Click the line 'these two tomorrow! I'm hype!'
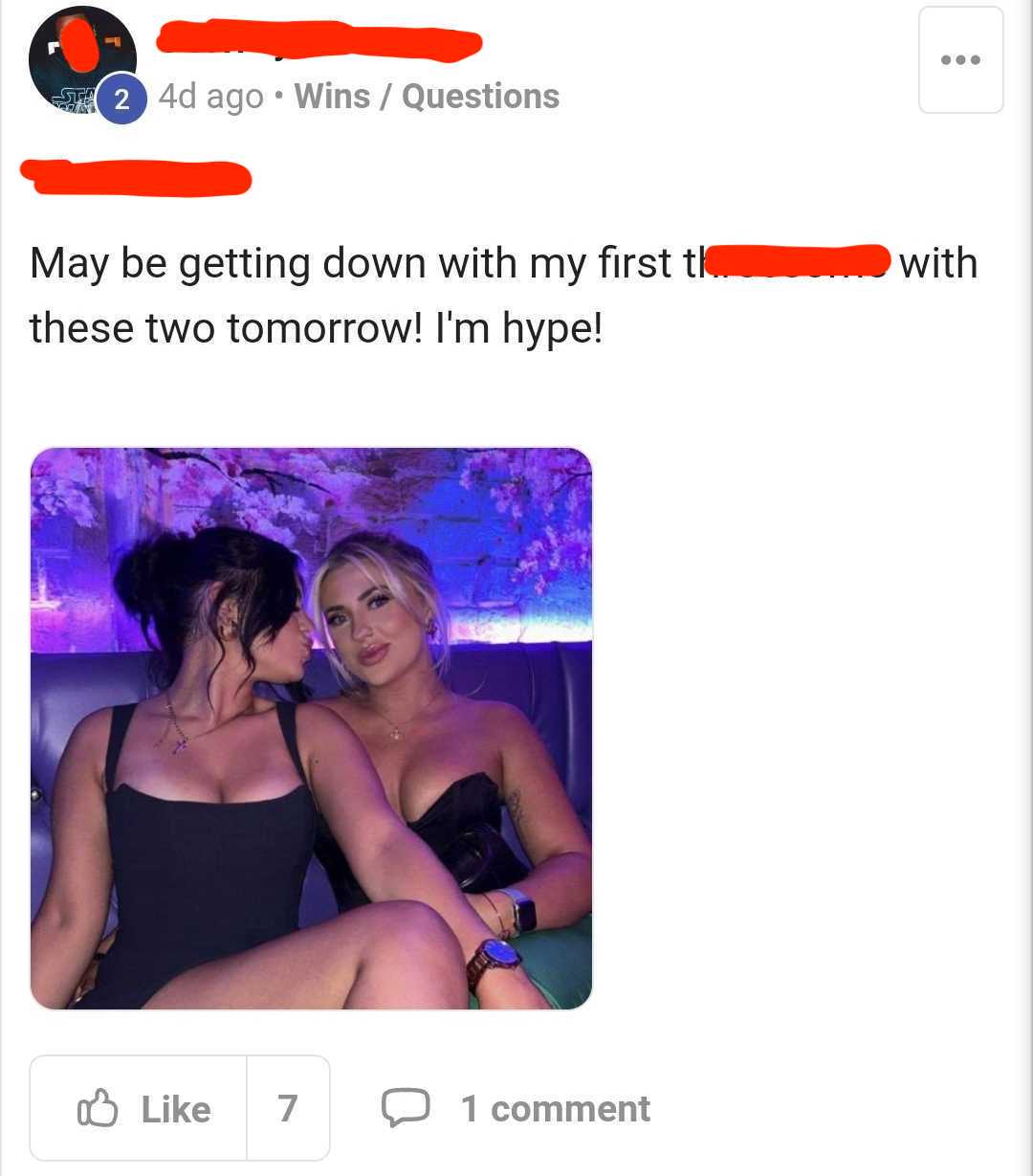The width and height of the screenshot is (1033, 1176). pyautogui.click(x=317, y=327)
